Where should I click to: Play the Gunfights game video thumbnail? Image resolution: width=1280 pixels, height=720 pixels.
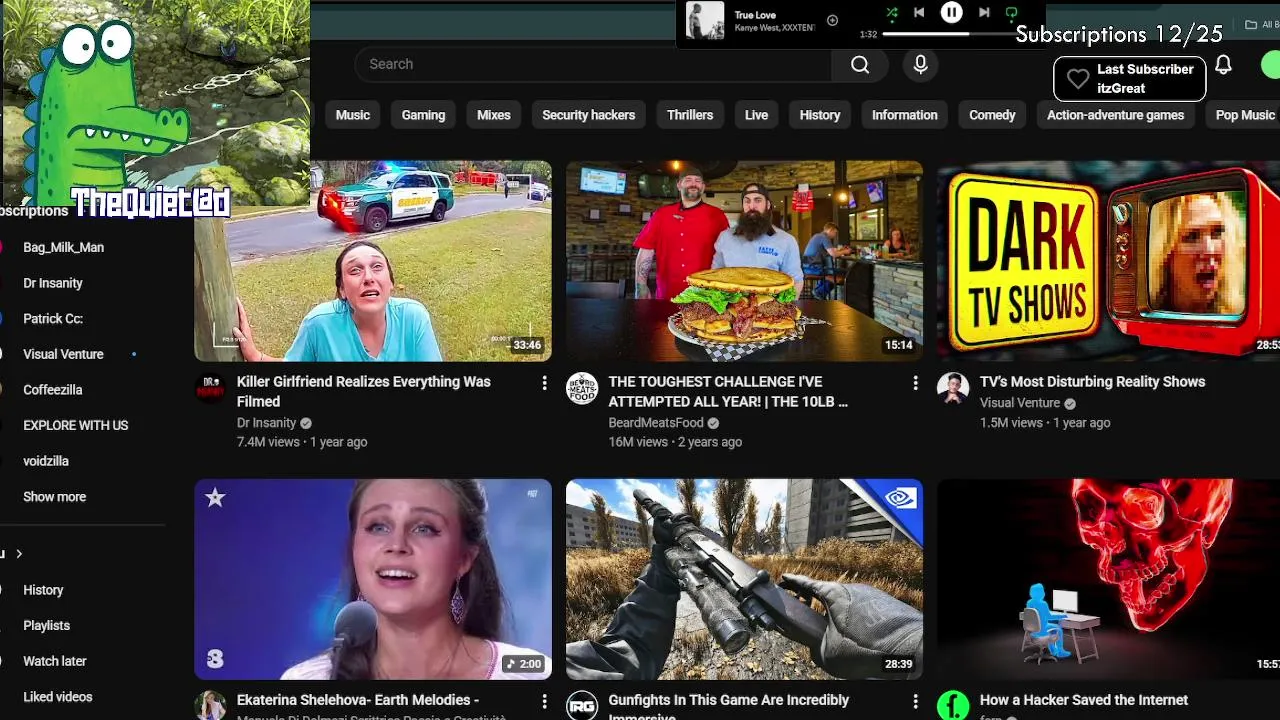744,579
